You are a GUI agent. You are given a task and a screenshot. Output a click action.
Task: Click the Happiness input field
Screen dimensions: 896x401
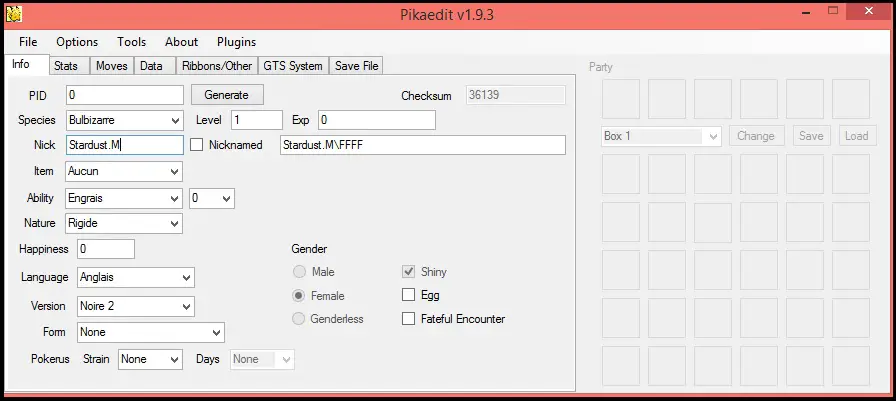[x=106, y=249]
